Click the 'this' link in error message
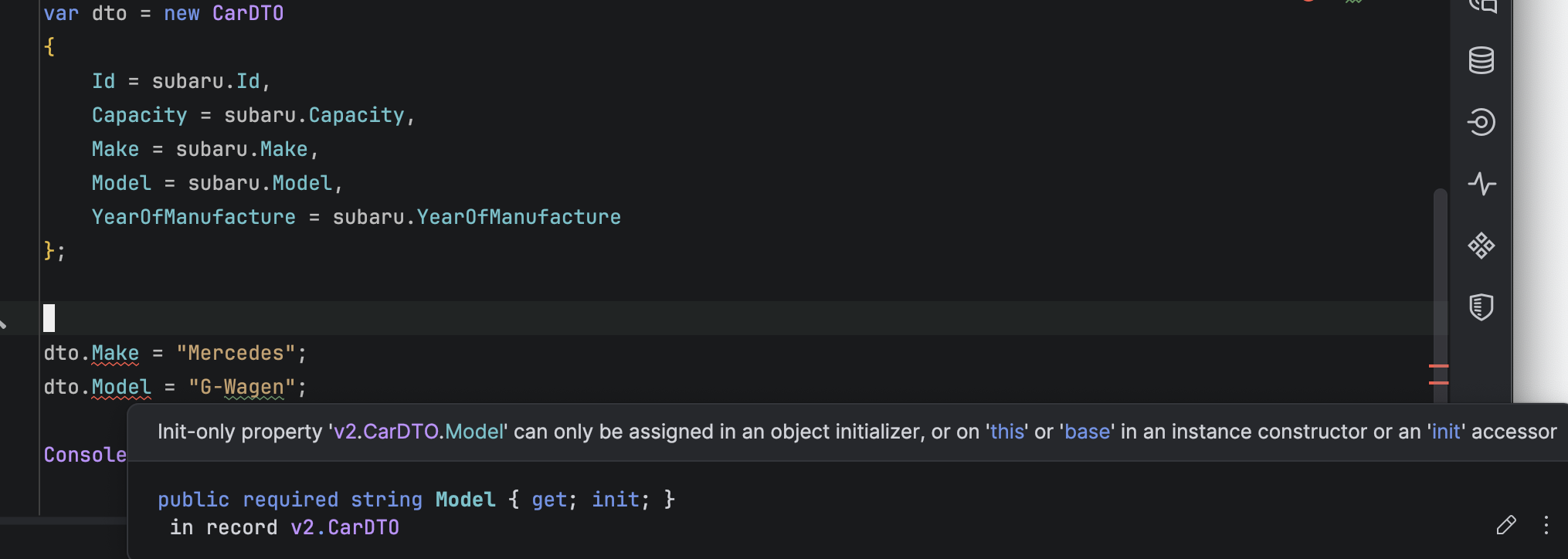 (x=1007, y=432)
